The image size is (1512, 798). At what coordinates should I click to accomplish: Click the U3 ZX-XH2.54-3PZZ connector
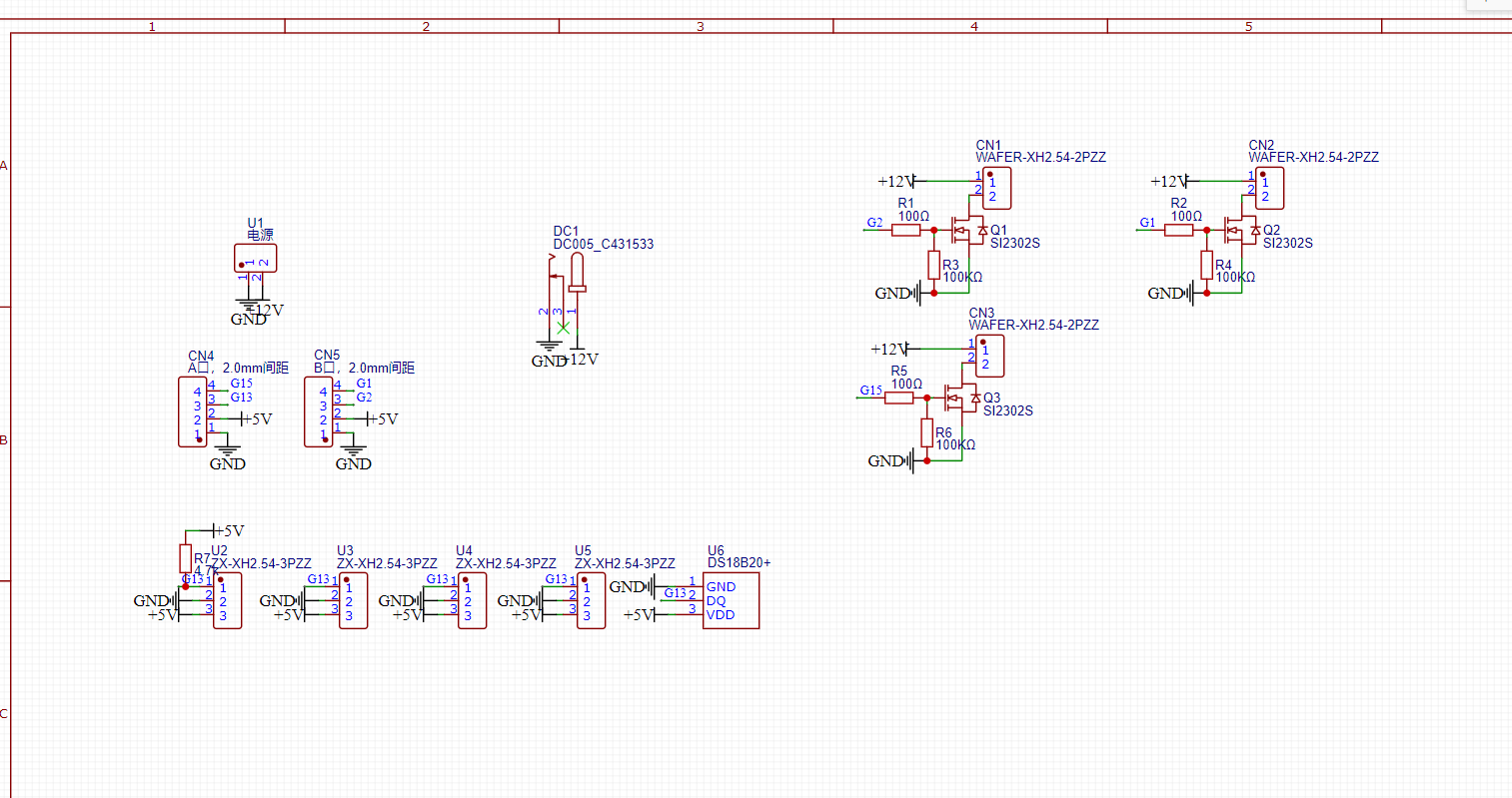(x=353, y=600)
